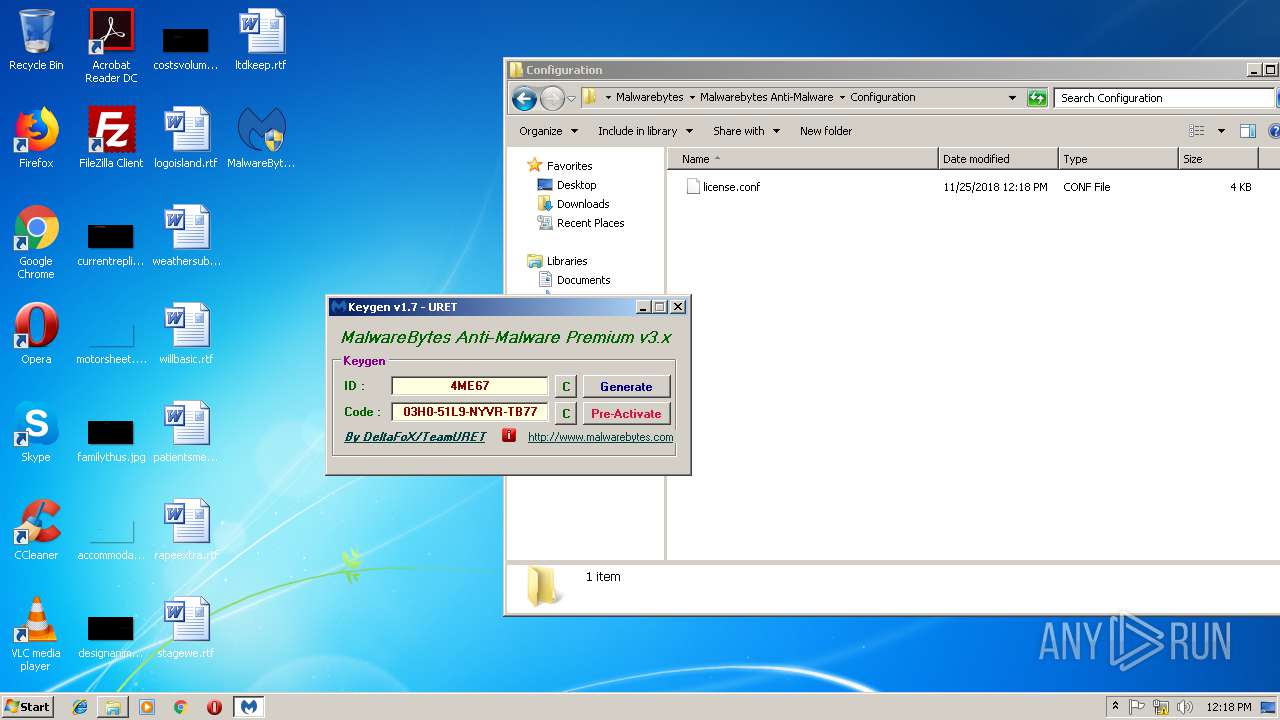1280x720 pixels.
Task: Click volume speaker tray icon
Action: tap(1185, 707)
